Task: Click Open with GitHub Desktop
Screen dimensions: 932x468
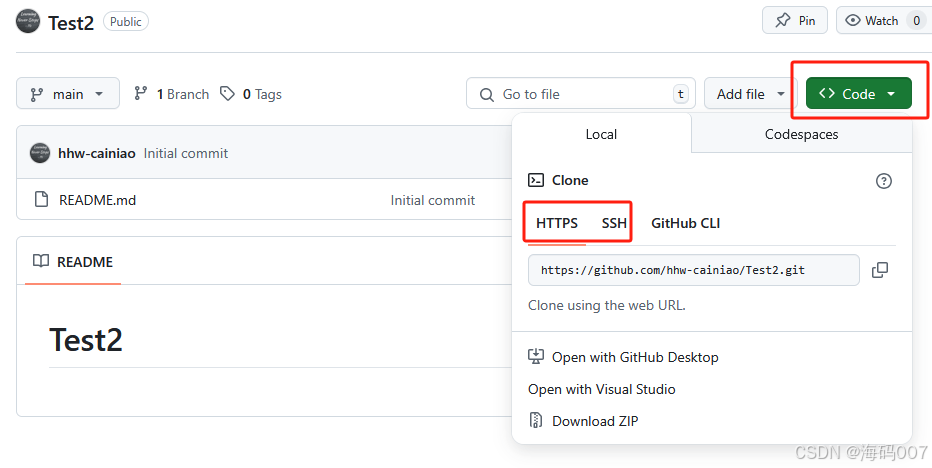Action: (634, 357)
